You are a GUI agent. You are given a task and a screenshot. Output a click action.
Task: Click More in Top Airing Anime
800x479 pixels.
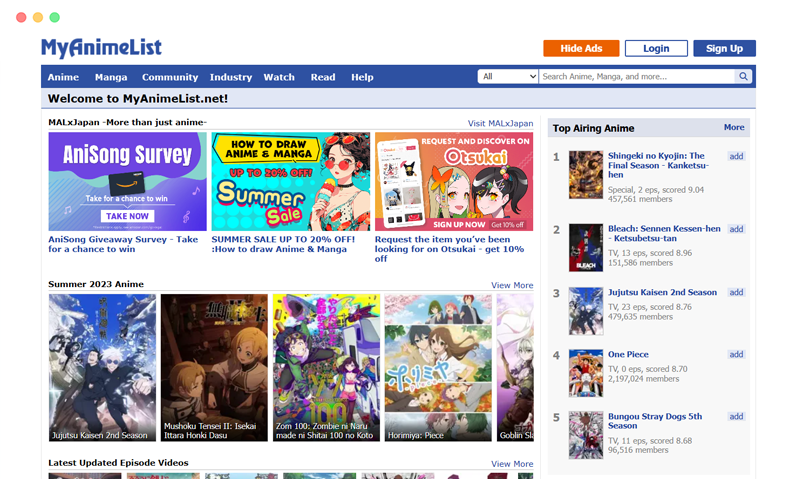(x=734, y=128)
